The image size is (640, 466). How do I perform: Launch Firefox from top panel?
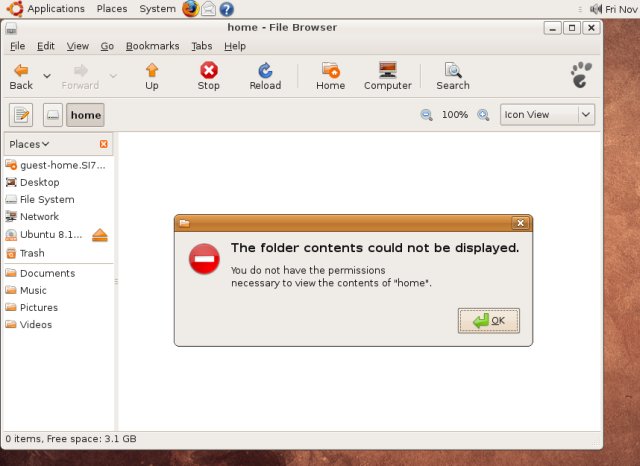click(x=190, y=9)
